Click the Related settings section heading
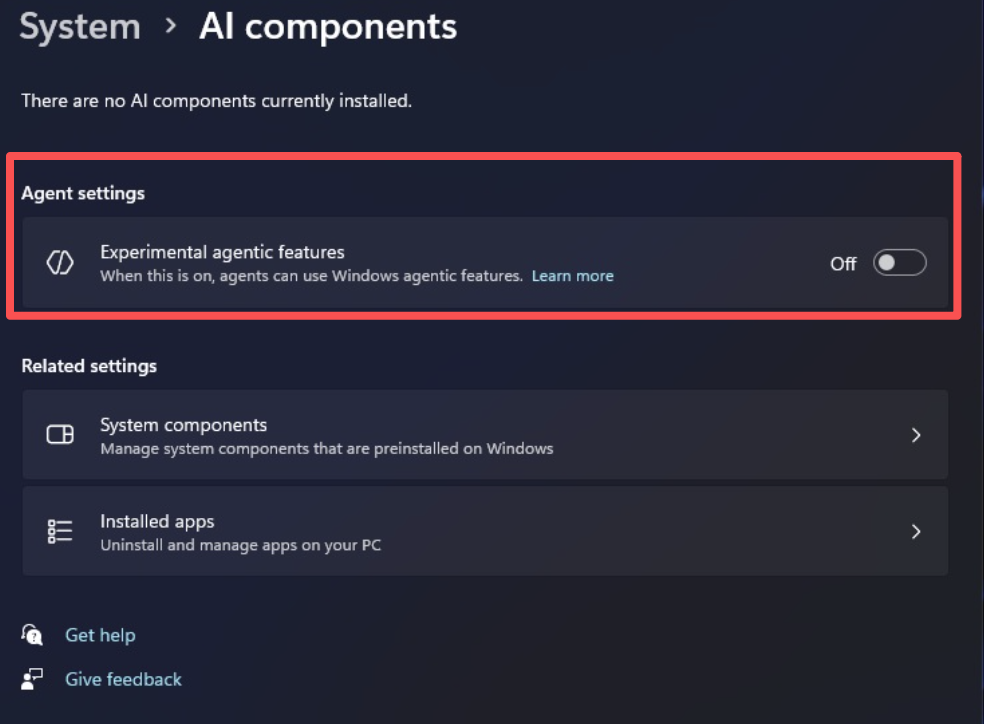The height and width of the screenshot is (724, 984). click(89, 366)
